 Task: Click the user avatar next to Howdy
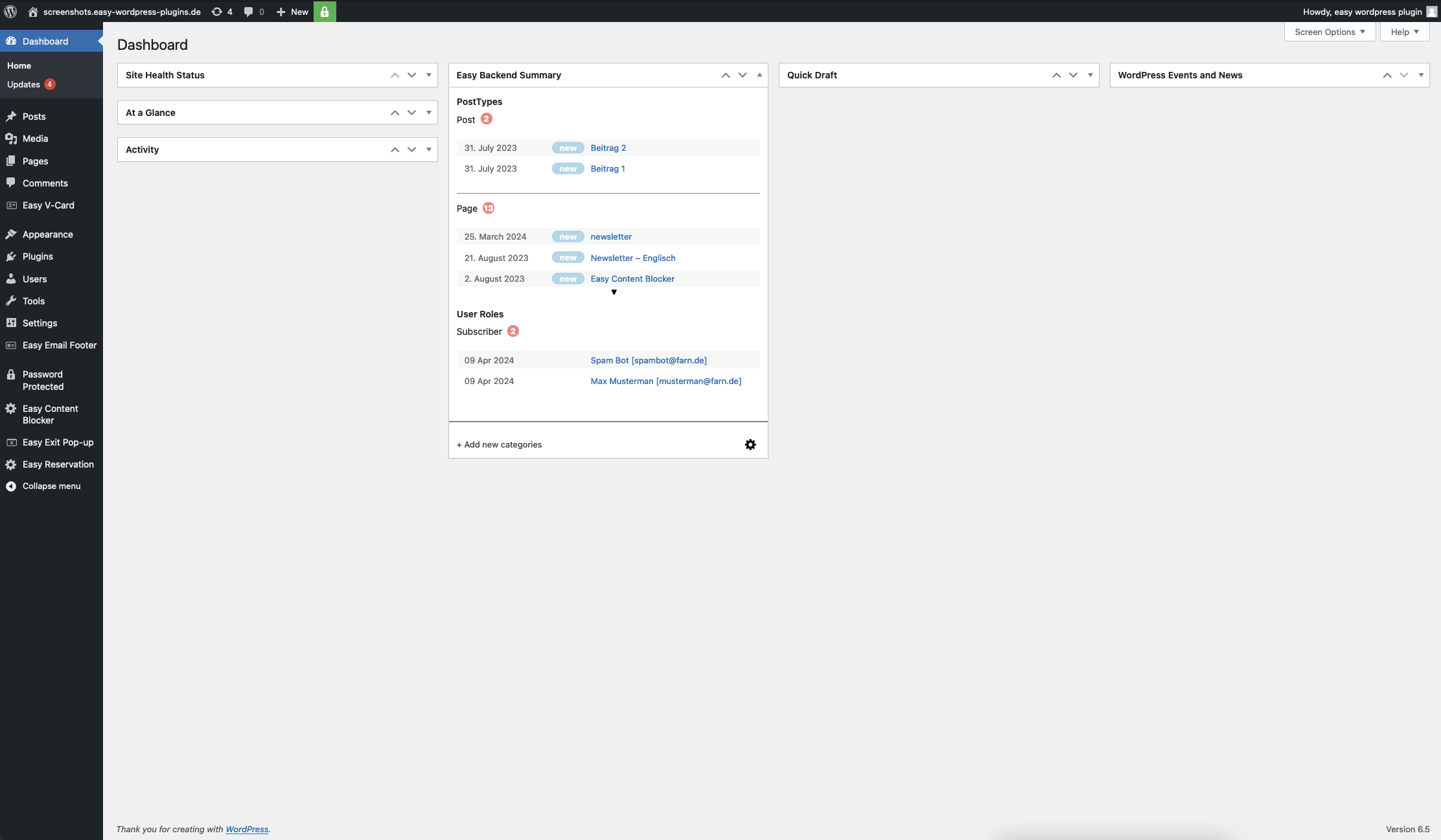pyautogui.click(x=1431, y=12)
